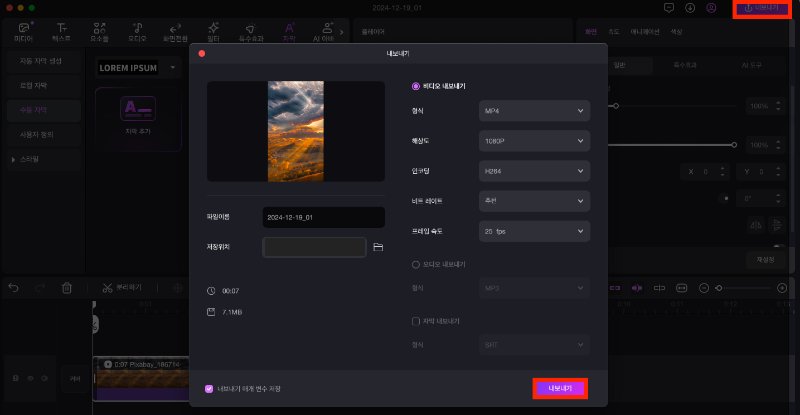
Task: Toggle the checkbox at the export dialog bottom-left
Action: tap(209, 388)
